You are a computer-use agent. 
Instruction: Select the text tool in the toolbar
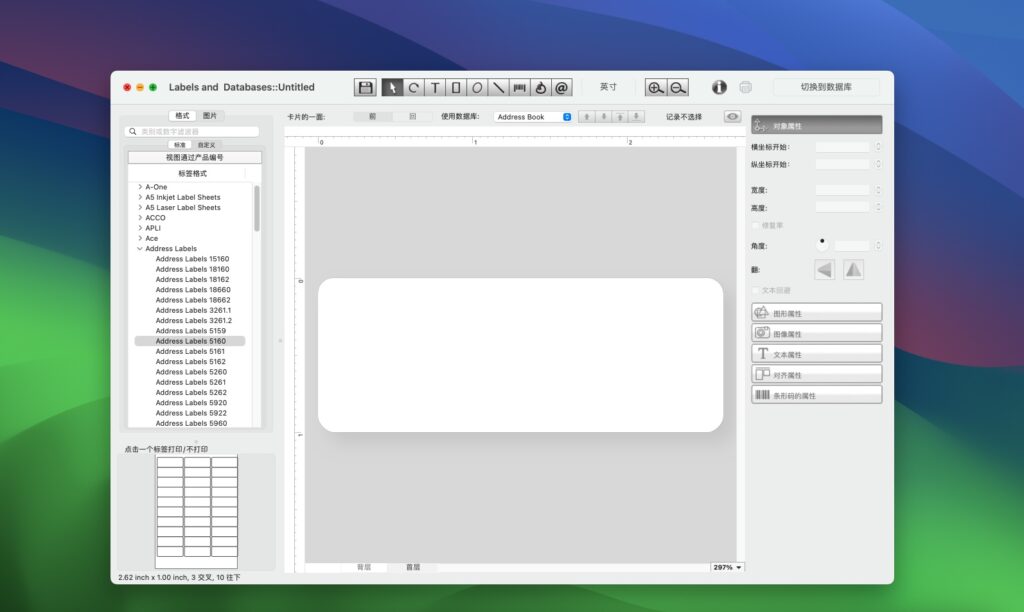tap(434, 88)
